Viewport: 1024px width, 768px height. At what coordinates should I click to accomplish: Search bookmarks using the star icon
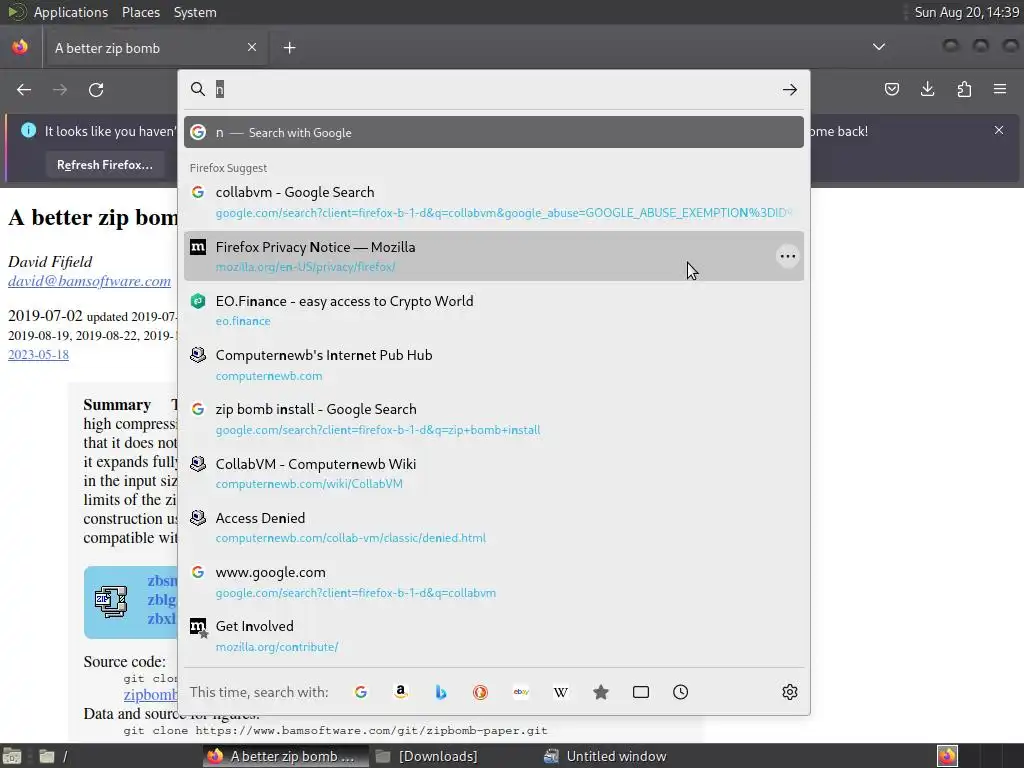pyautogui.click(x=601, y=692)
